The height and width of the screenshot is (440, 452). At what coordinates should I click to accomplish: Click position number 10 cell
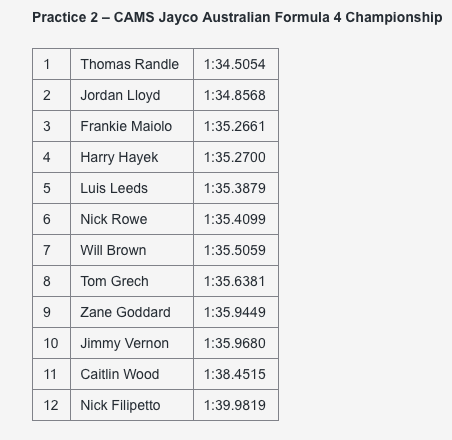(51, 343)
